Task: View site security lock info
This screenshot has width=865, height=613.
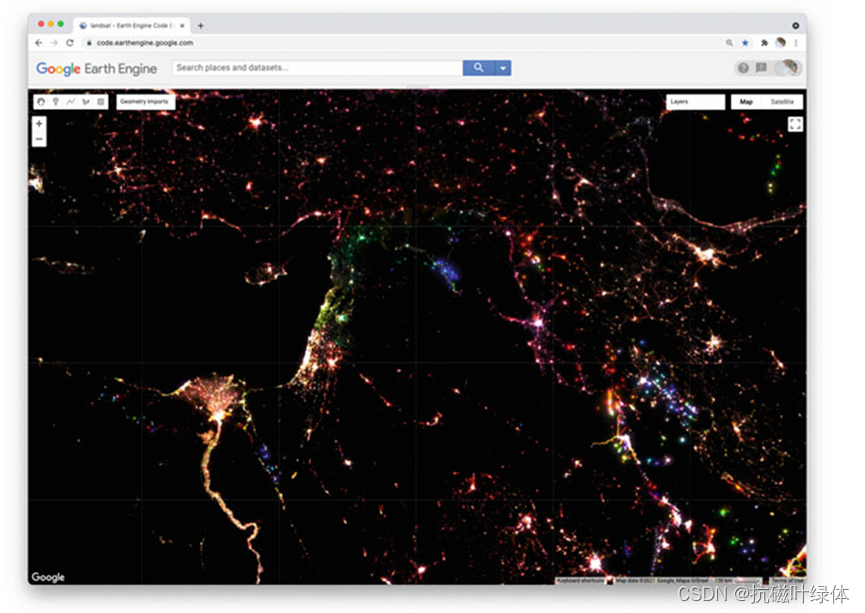Action: (89, 42)
